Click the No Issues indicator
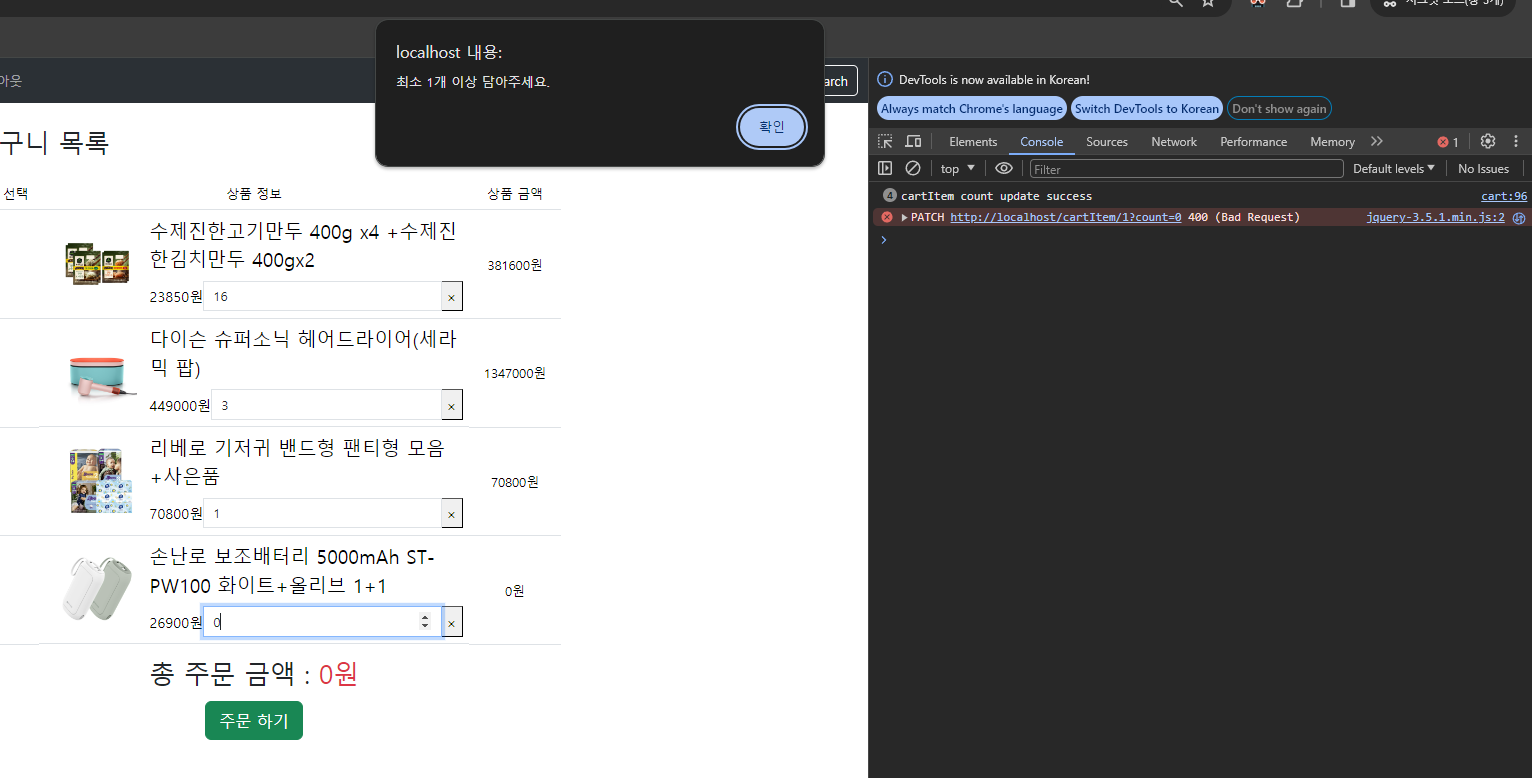This screenshot has height=778, width=1532. click(1483, 168)
